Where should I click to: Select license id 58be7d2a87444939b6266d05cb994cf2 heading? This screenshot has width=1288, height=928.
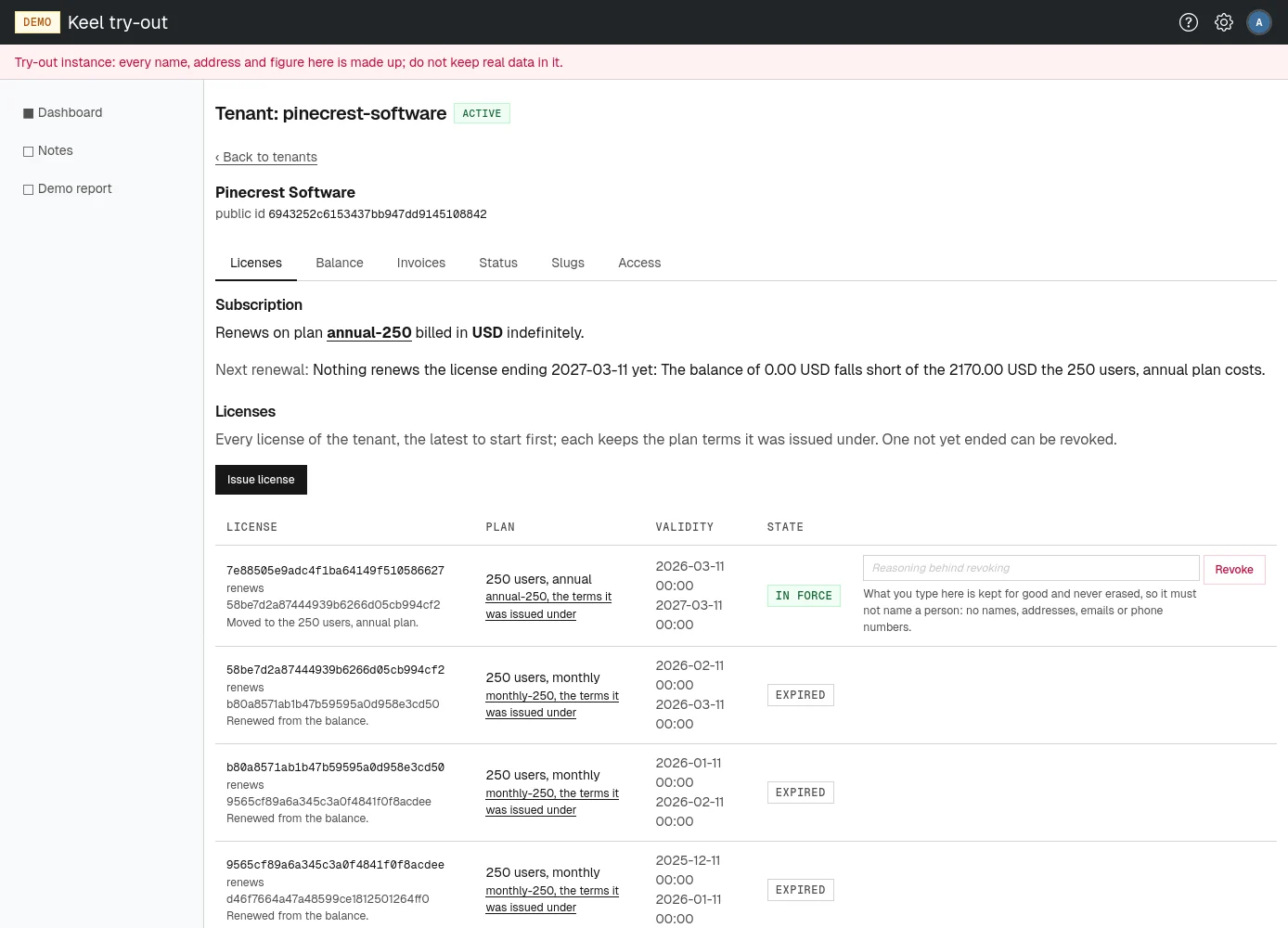pos(335,670)
